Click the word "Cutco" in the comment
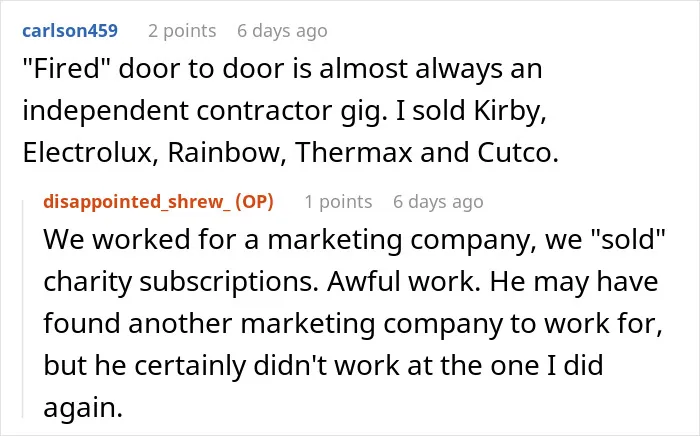 tap(513, 152)
